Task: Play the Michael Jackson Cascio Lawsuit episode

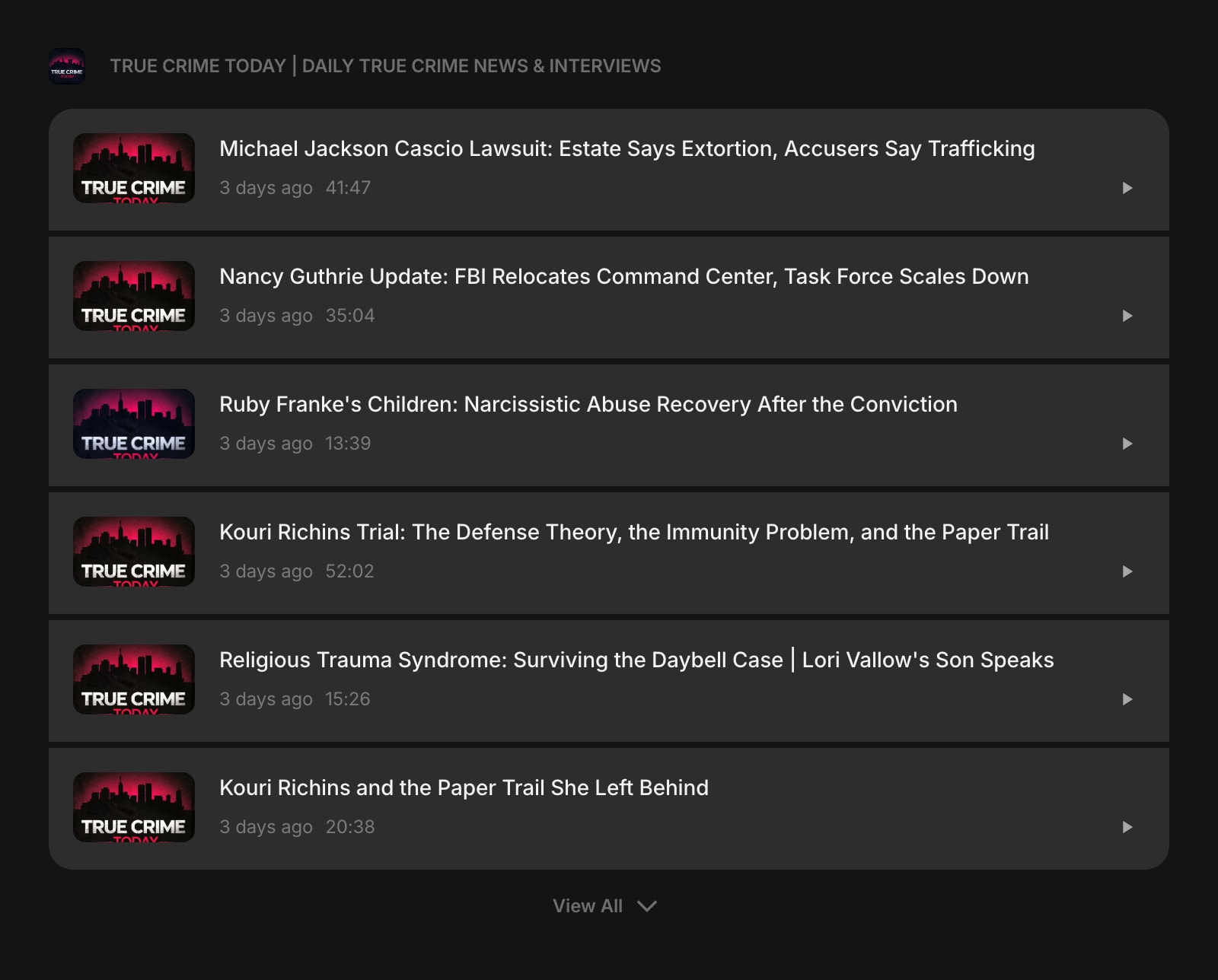Action: click(x=1127, y=188)
